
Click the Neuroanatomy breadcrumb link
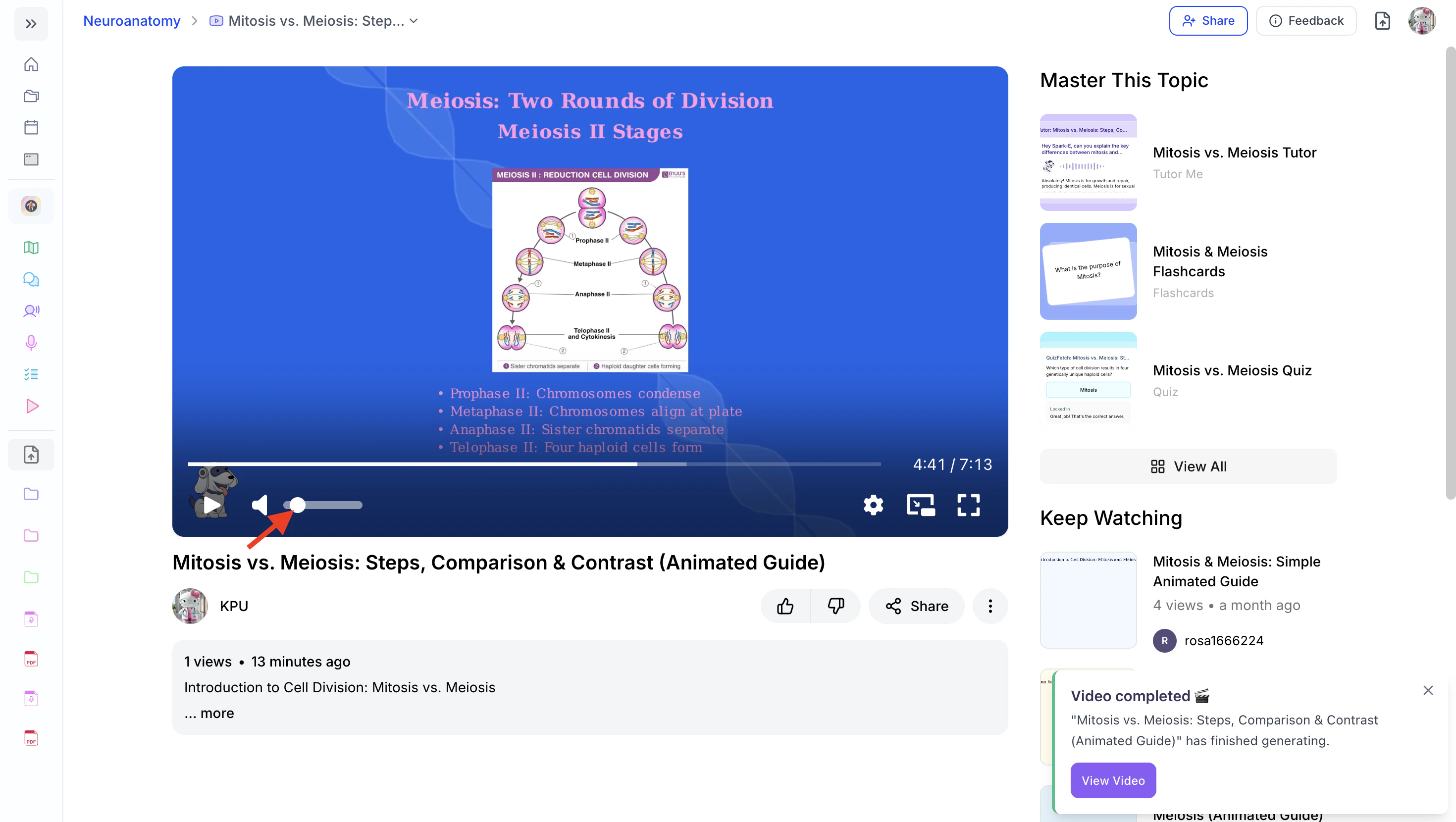pyautogui.click(x=132, y=21)
